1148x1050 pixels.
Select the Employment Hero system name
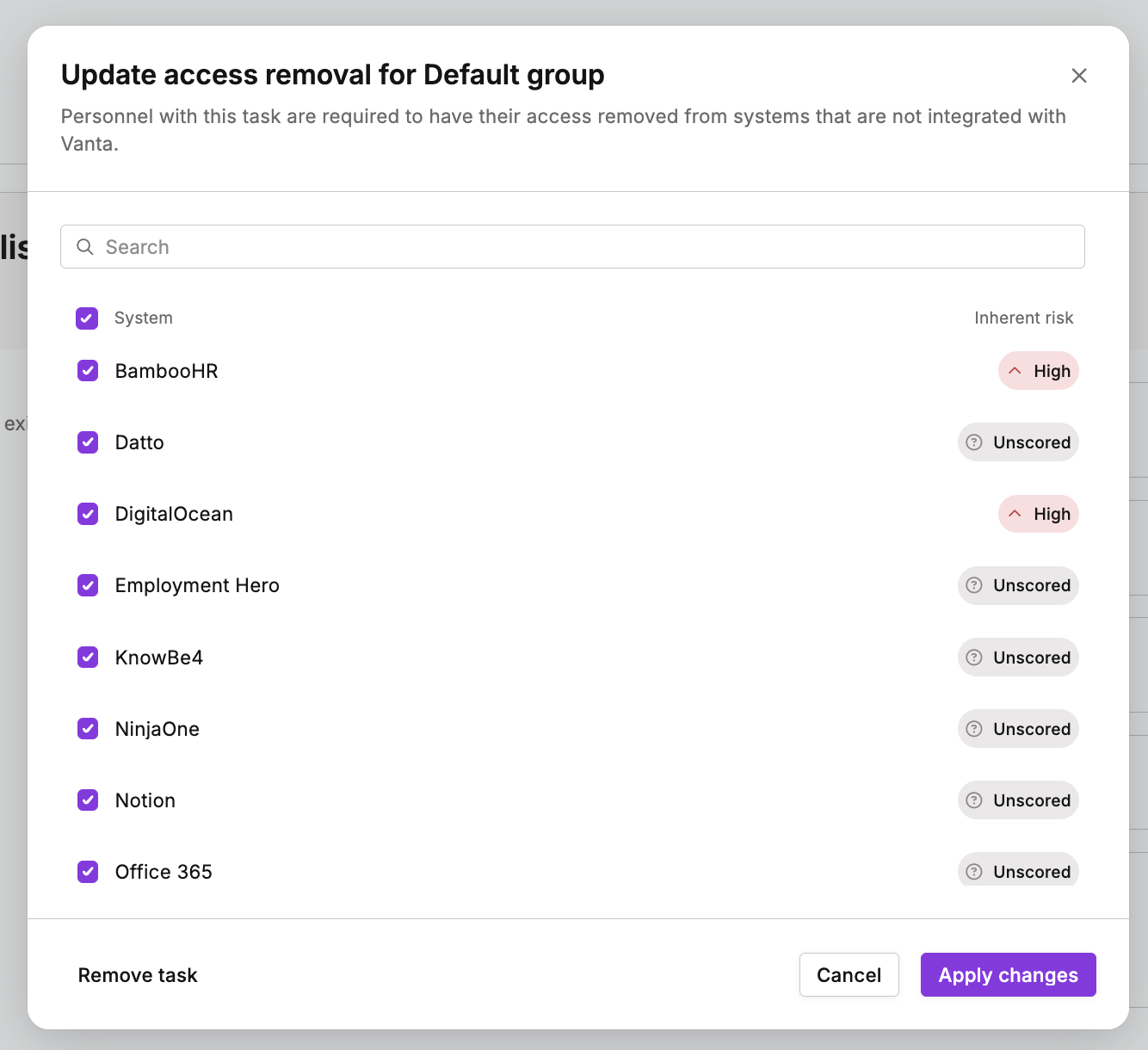[197, 585]
